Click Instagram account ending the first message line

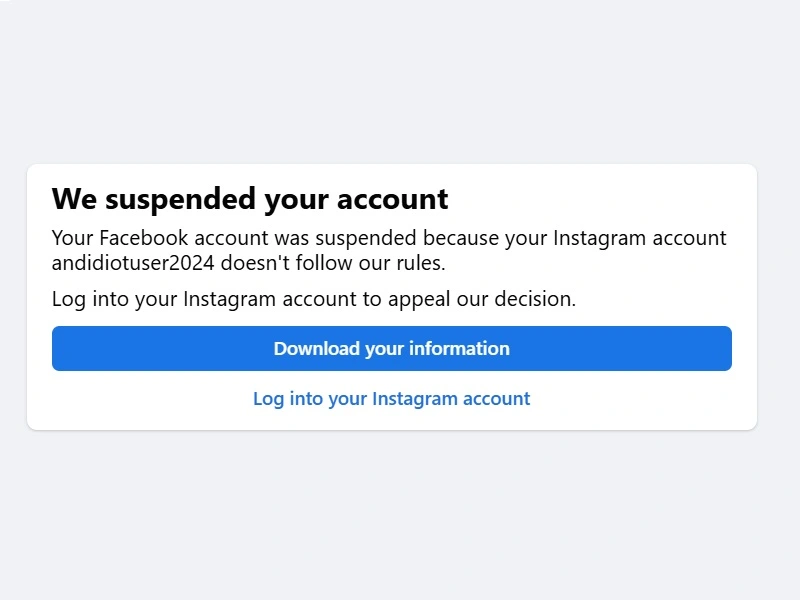[x=640, y=238]
